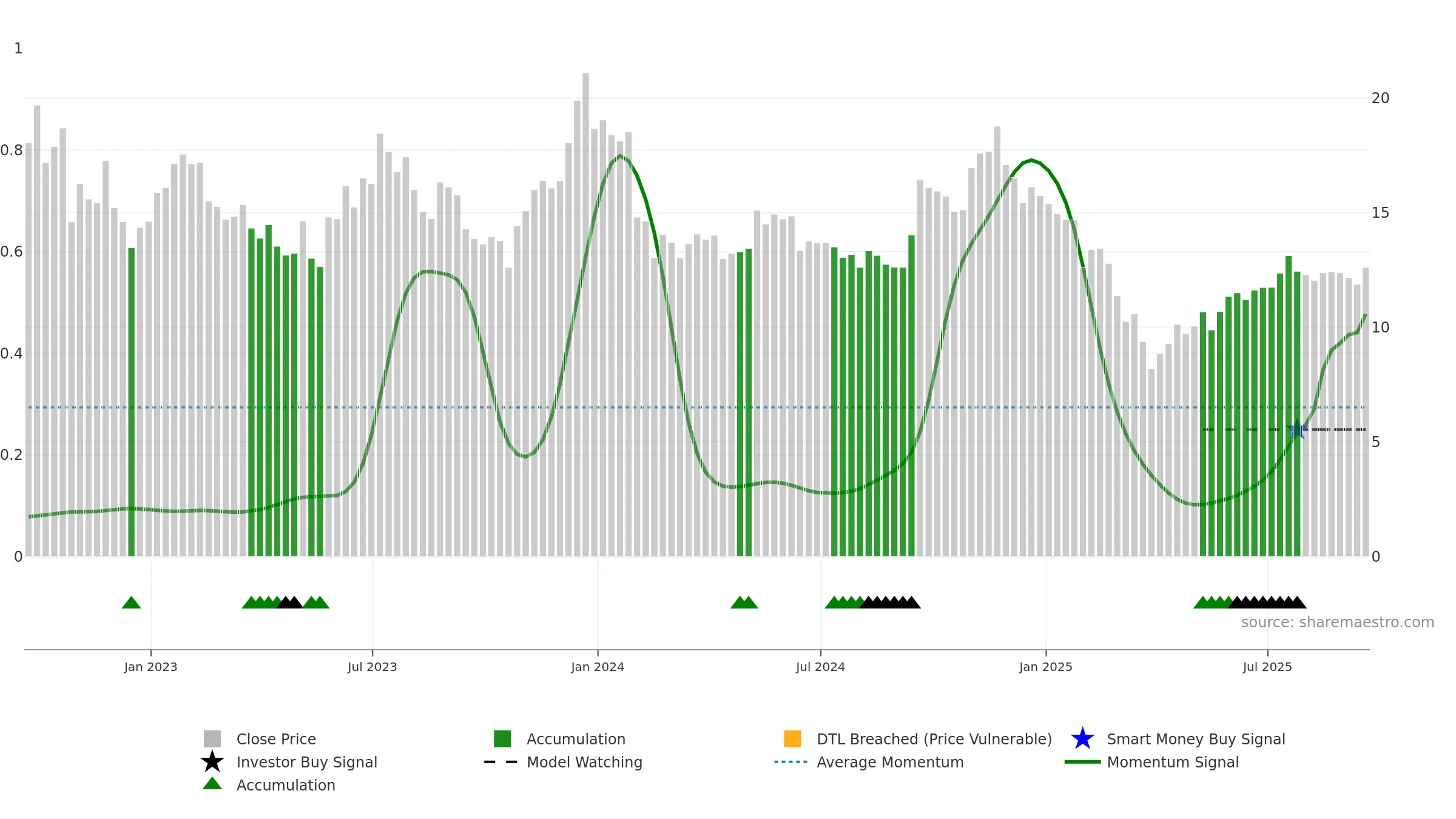Image resolution: width=1456 pixels, height=819 pixels.
Task: Click the orange DTL Breached color swatch
Action: (792, 739)
